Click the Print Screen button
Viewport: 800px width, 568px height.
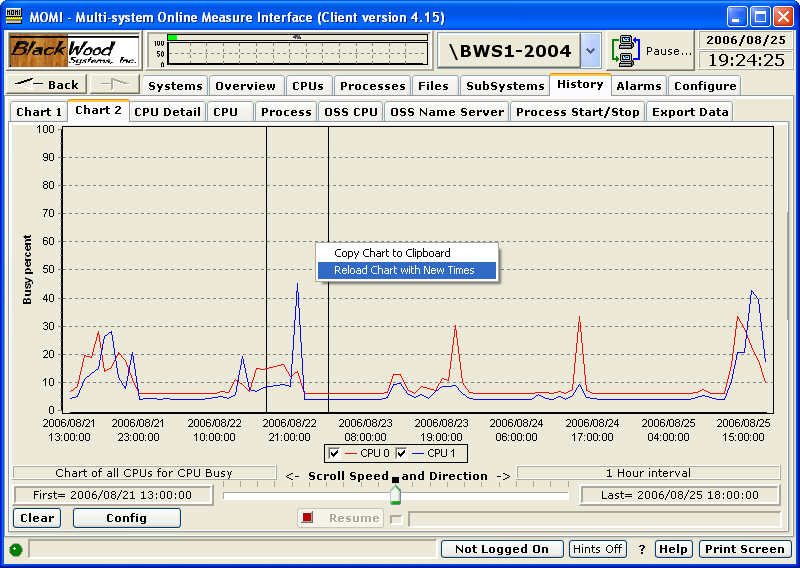744,549
